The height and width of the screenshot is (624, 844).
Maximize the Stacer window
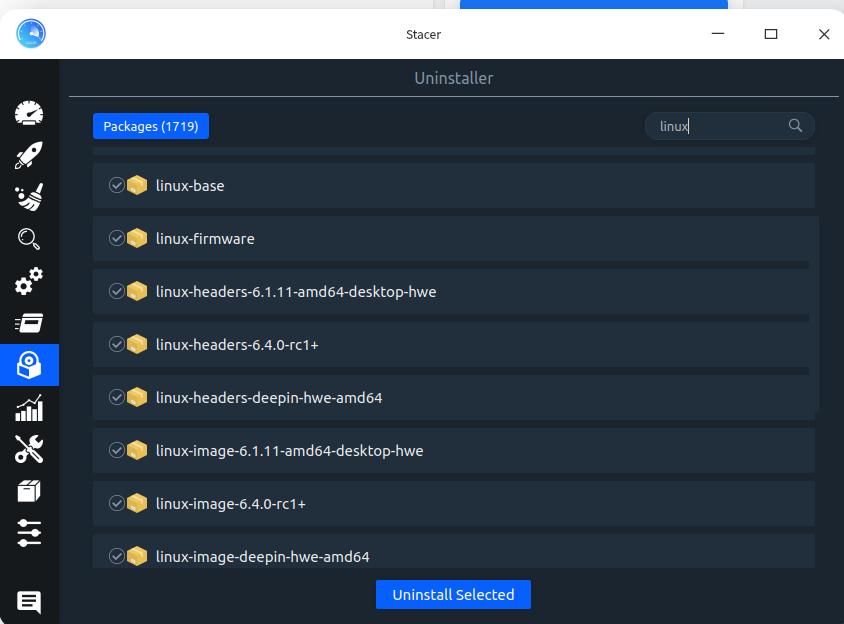point(771,34)
